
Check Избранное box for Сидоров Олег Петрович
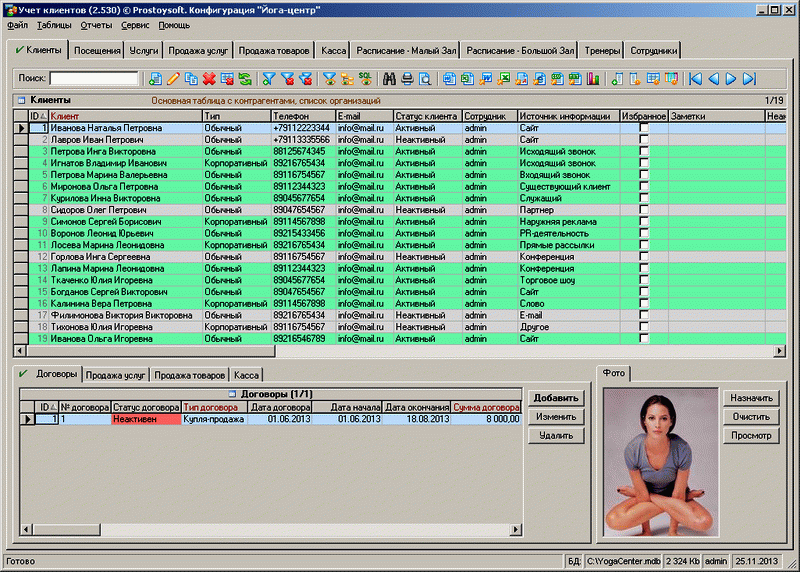644,210
